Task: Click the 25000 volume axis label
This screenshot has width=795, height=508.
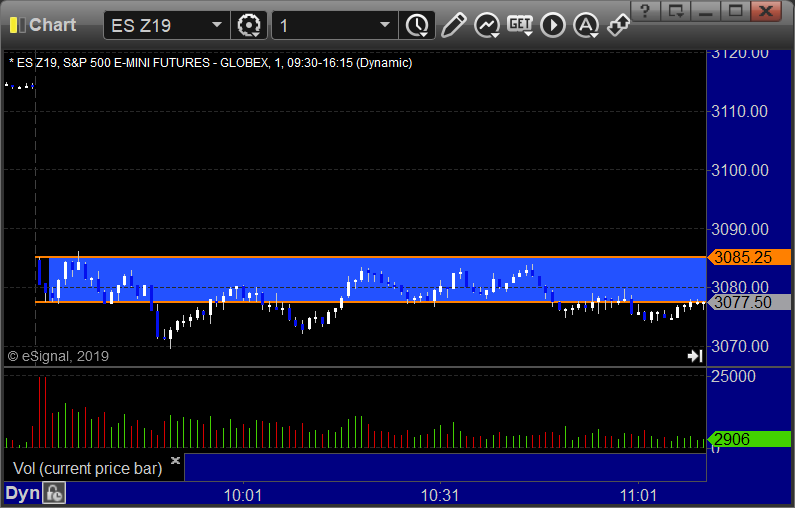Action: pos(733,376)
